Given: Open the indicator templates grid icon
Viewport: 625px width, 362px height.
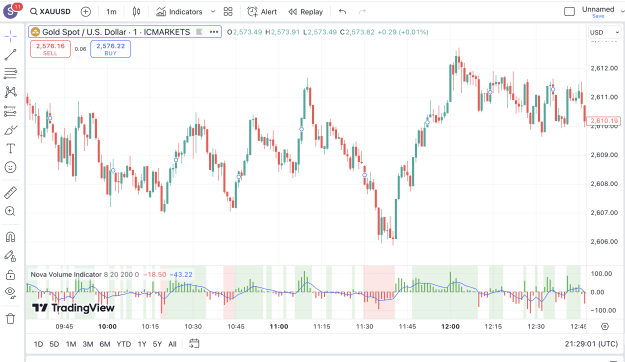Looking at the screenshot, I should 228,12.
